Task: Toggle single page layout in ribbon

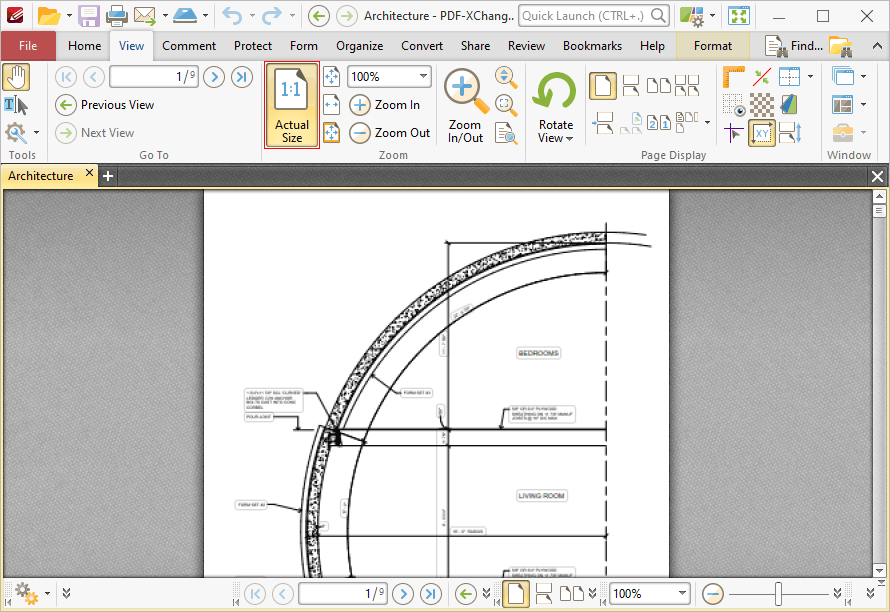Action: pos(602,87)
